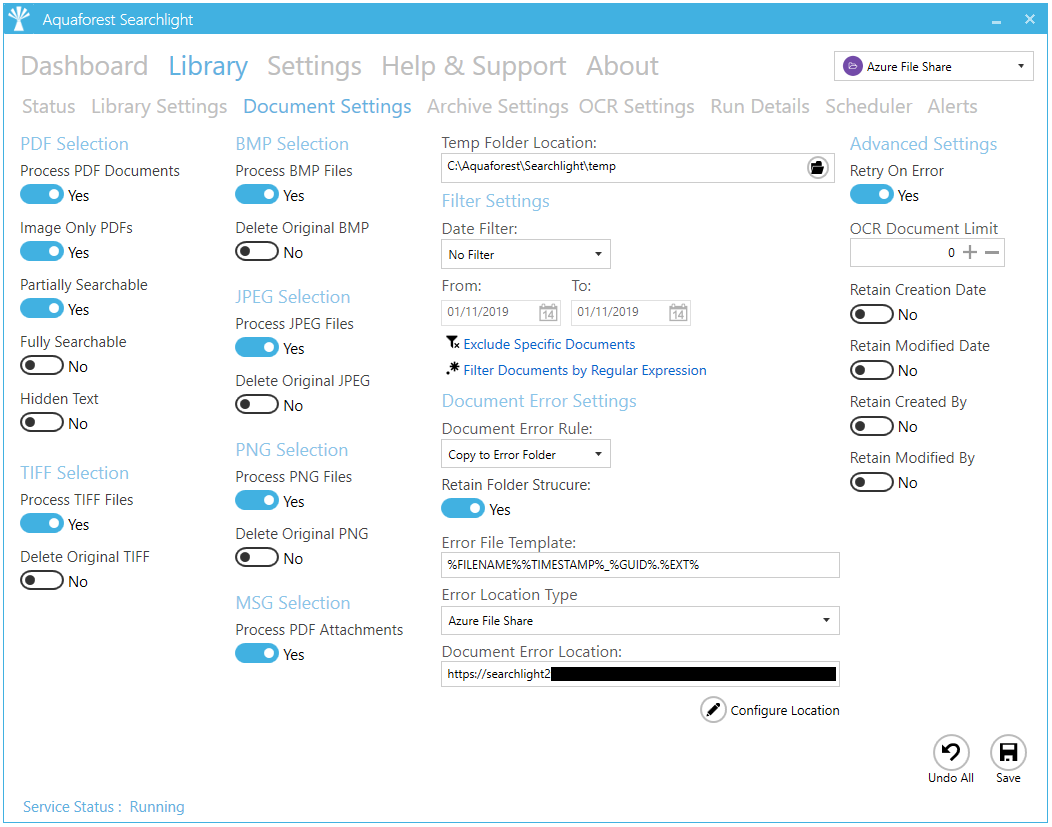The width and height of the screenshot is (1052, 827).
Task: Open the From date calendar picker icon
Action: pyautogui.click(x=548, y=313)
